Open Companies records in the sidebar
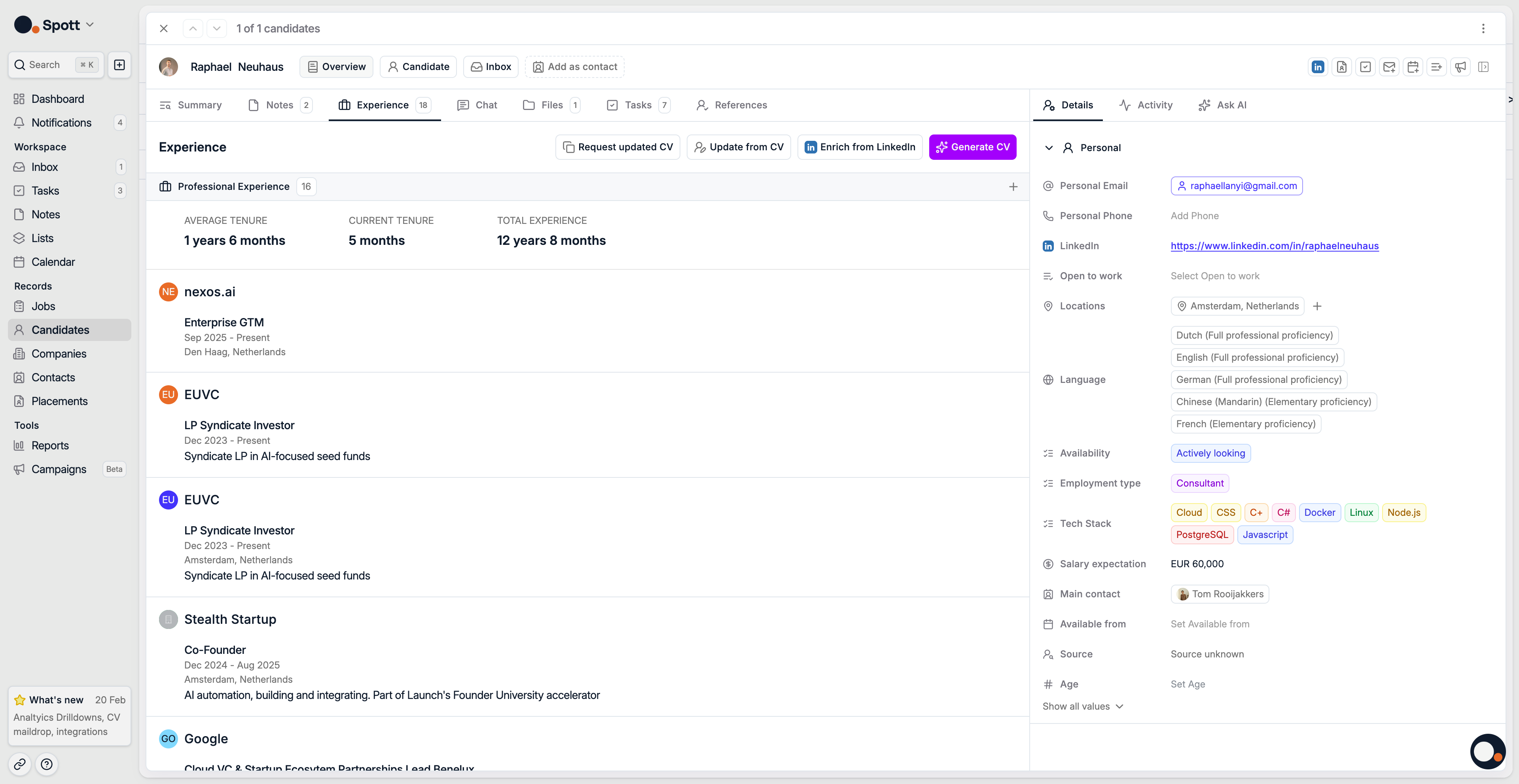The image size is (1519, 784). 70,354
